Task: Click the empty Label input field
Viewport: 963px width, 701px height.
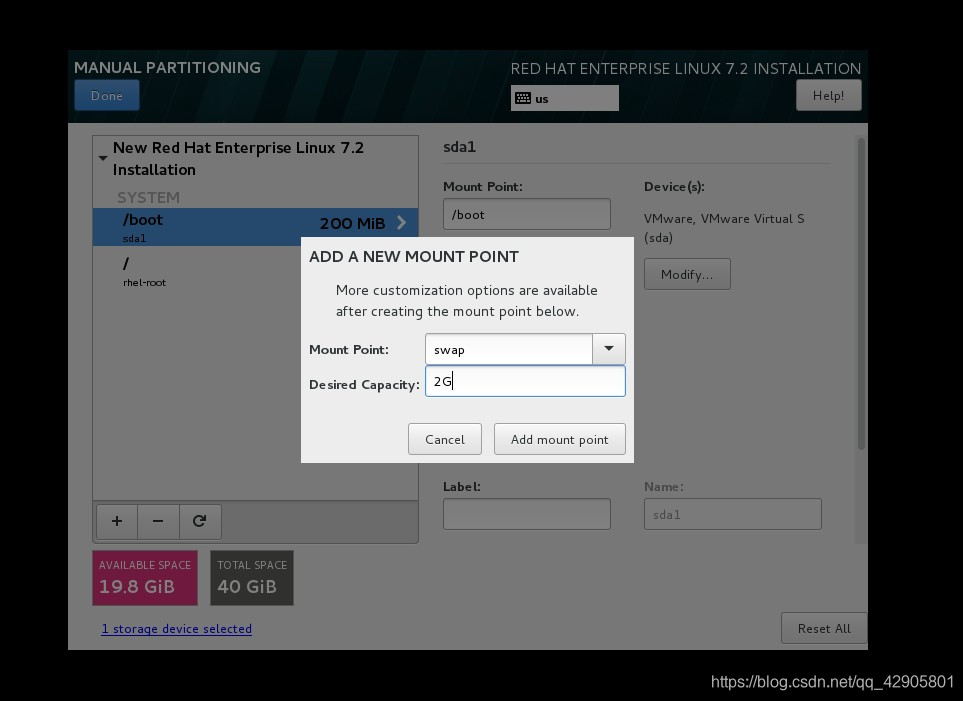Action: pos(527,514)
